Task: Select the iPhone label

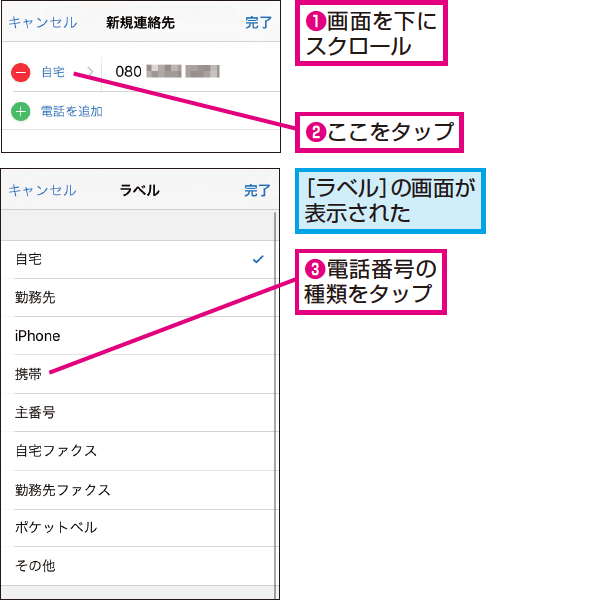Action: pos(138,336)
